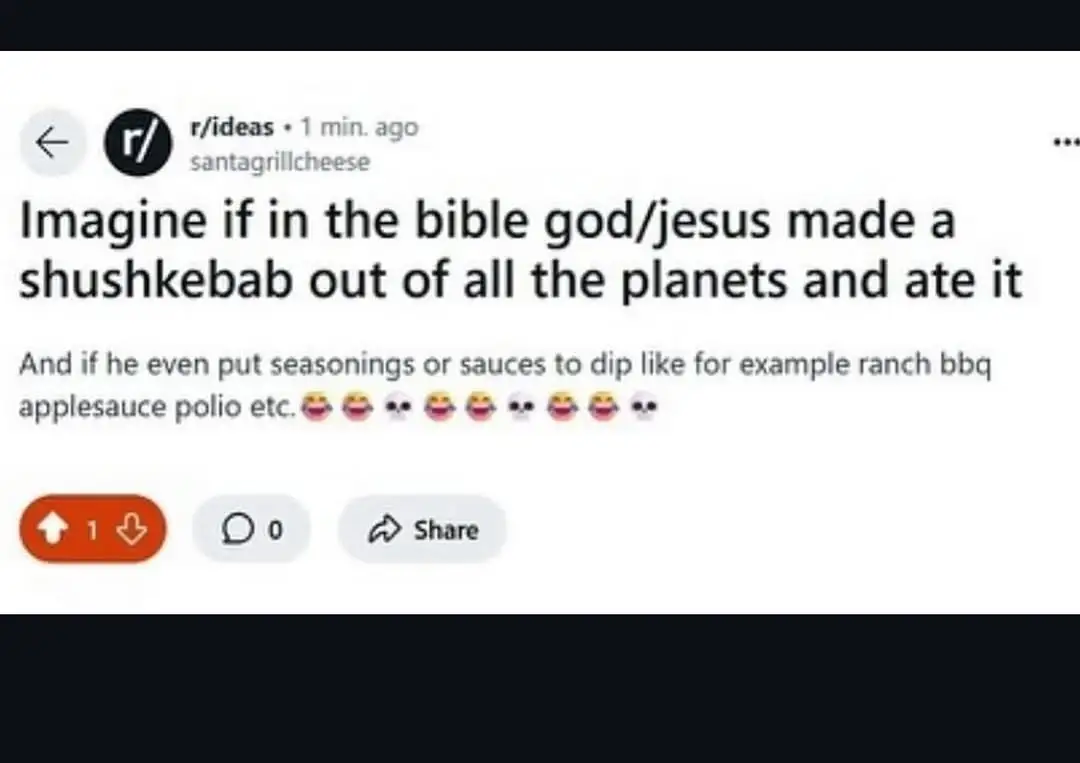Click the r/ subreddit avatar icon
1080x763 pixels.
click(138, 143)
